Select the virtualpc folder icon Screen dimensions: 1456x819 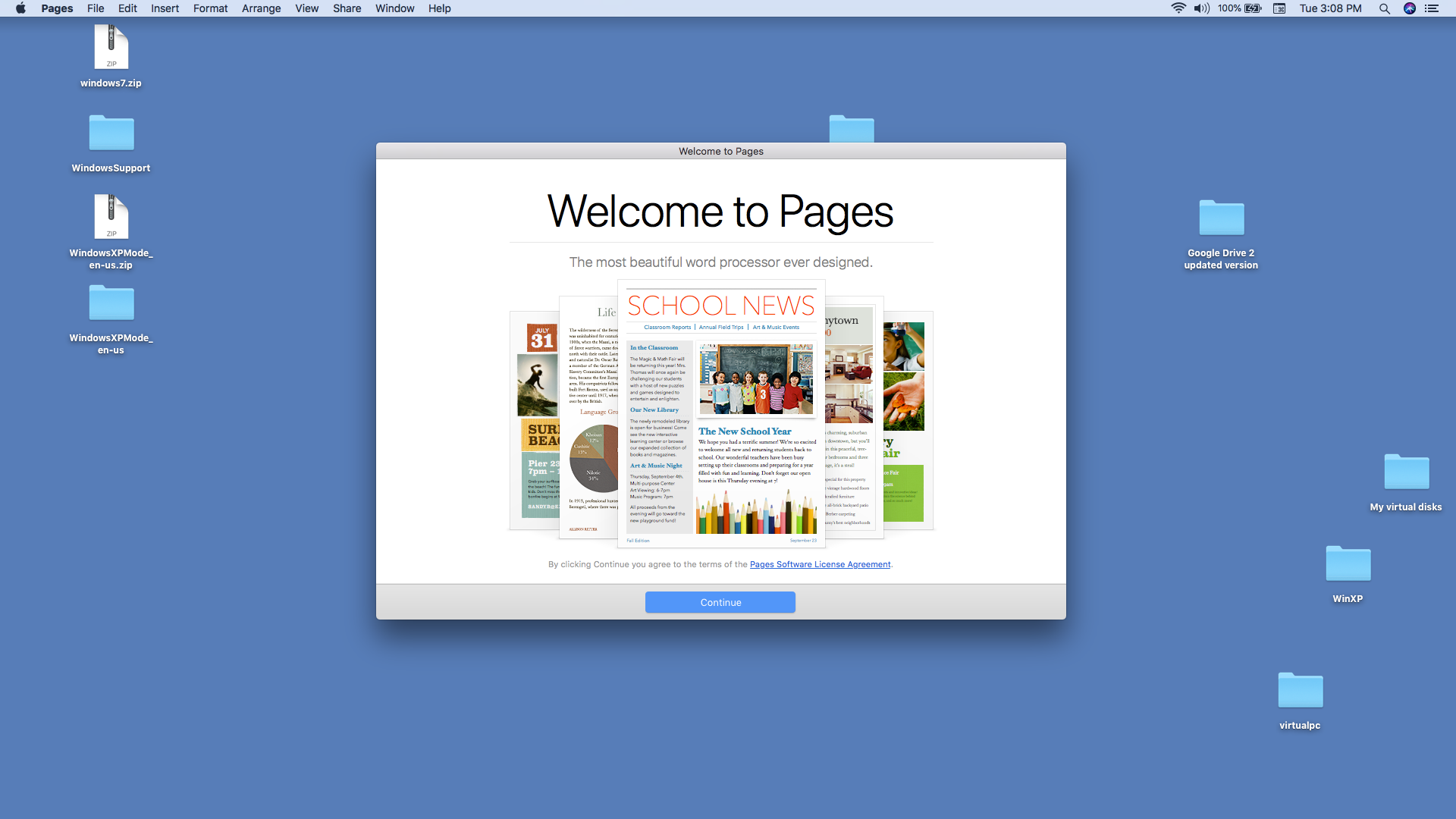click(x=1300, y=691)
